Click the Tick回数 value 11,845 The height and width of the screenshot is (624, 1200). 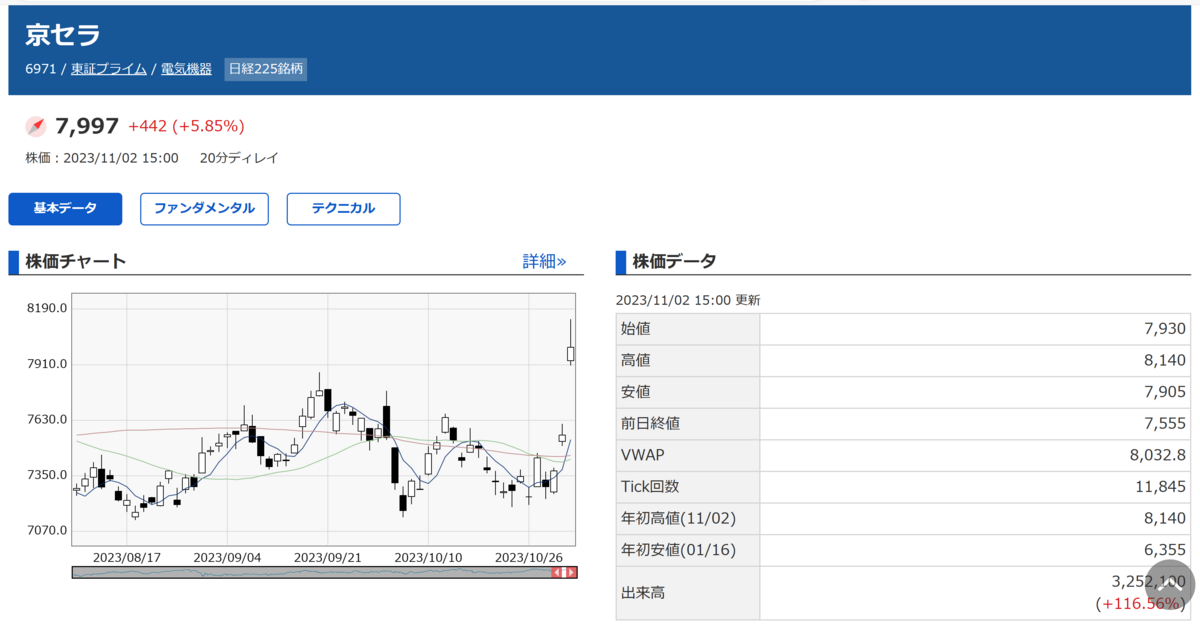tap(1161, 487)
